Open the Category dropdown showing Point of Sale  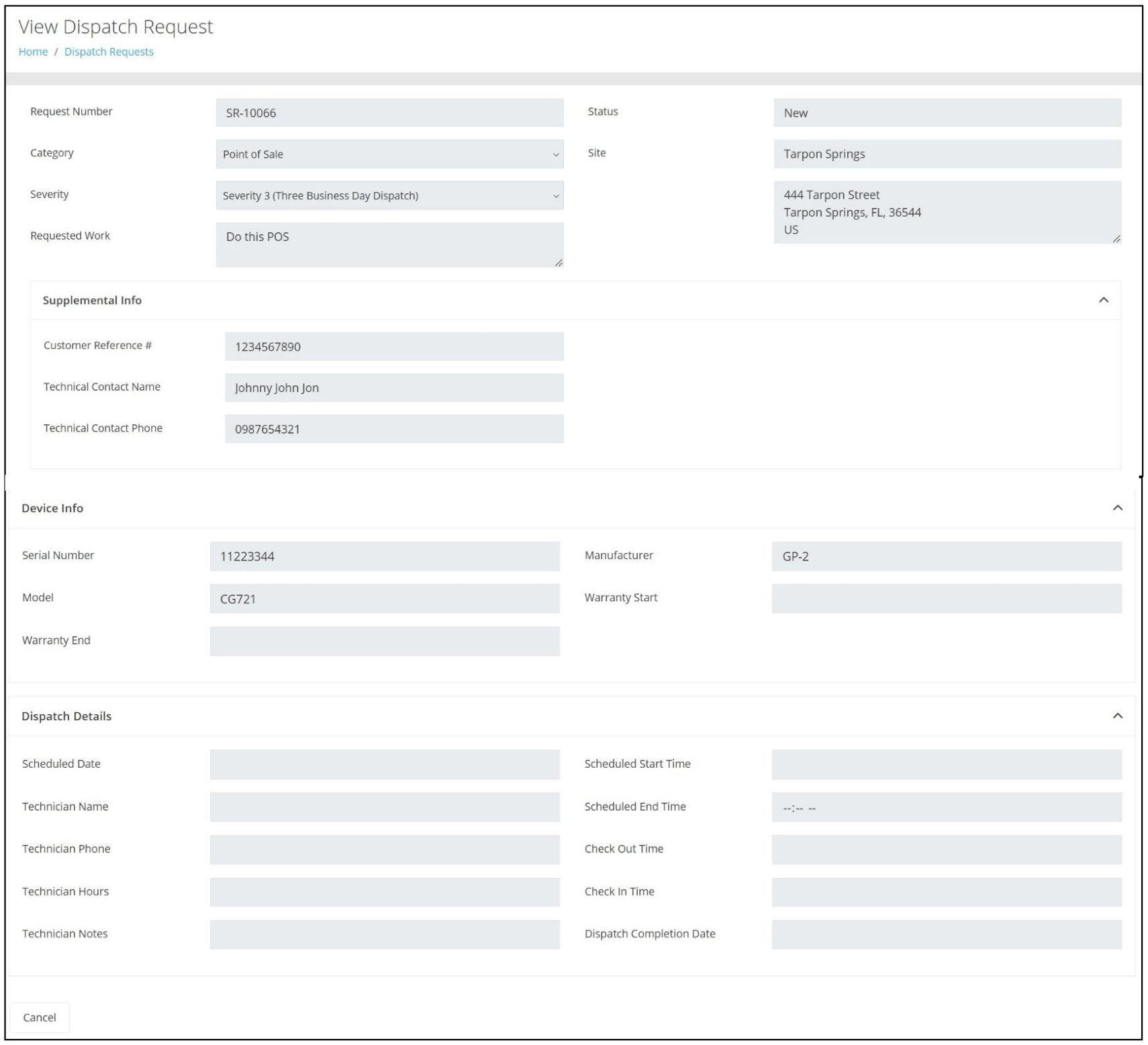pos(389,154)
